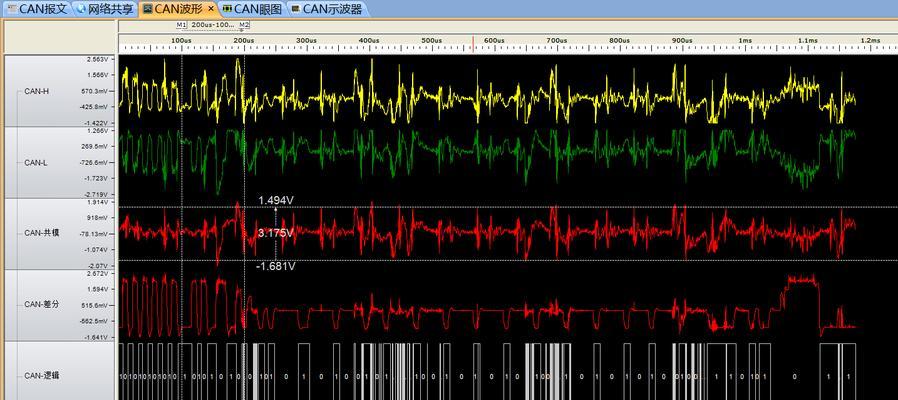Click the 3.175V measurement label
The image size is (898, 400).
tap(276, 233)
